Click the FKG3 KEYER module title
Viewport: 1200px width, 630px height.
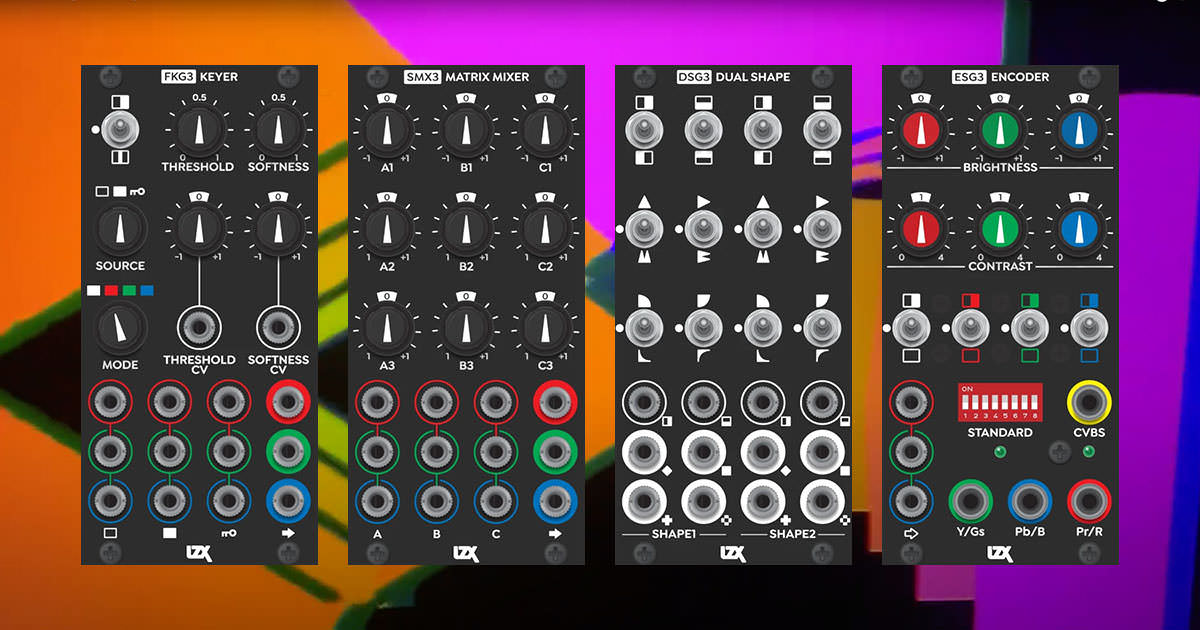tap(199, 76)
